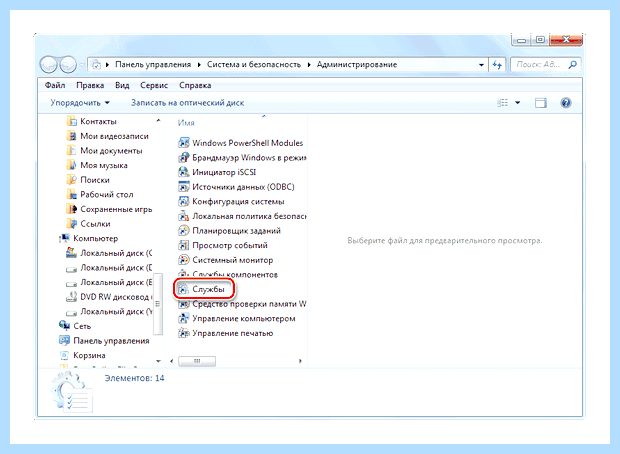Click the Сеть network icon
The width and height of the screenshot is (620, 454).
coord(64,325)
